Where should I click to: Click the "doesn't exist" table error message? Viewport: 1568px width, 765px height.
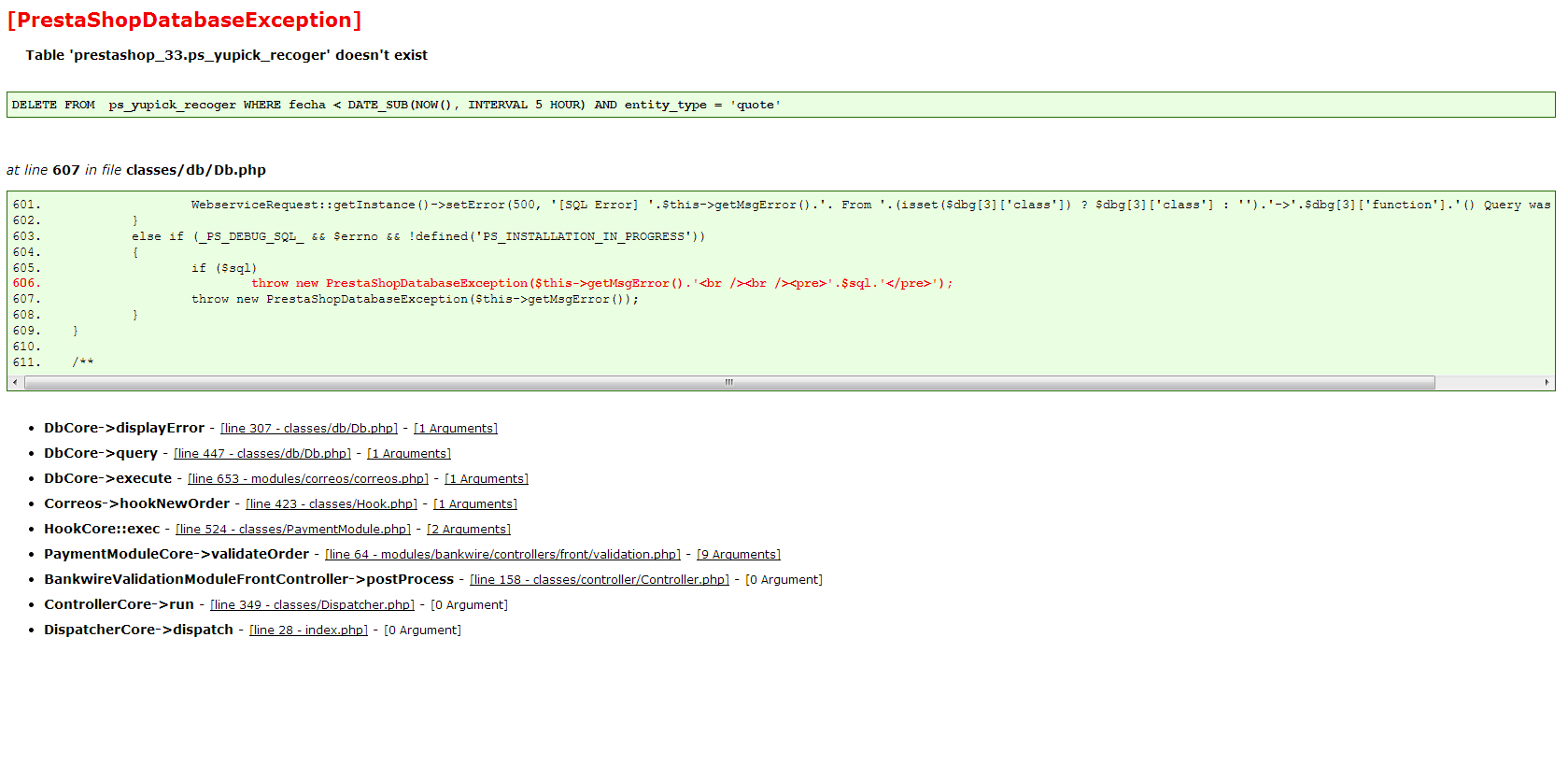(226, 55)
